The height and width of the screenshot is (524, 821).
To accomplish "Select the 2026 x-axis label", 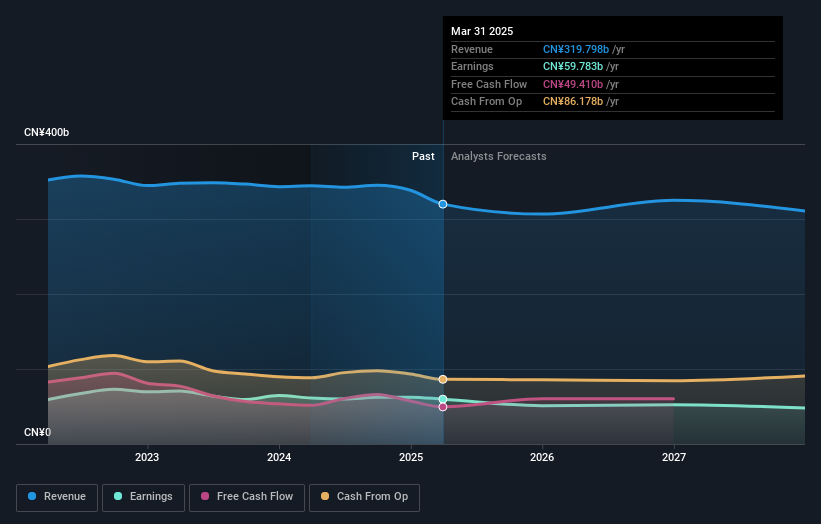I will tap(542, 457).
